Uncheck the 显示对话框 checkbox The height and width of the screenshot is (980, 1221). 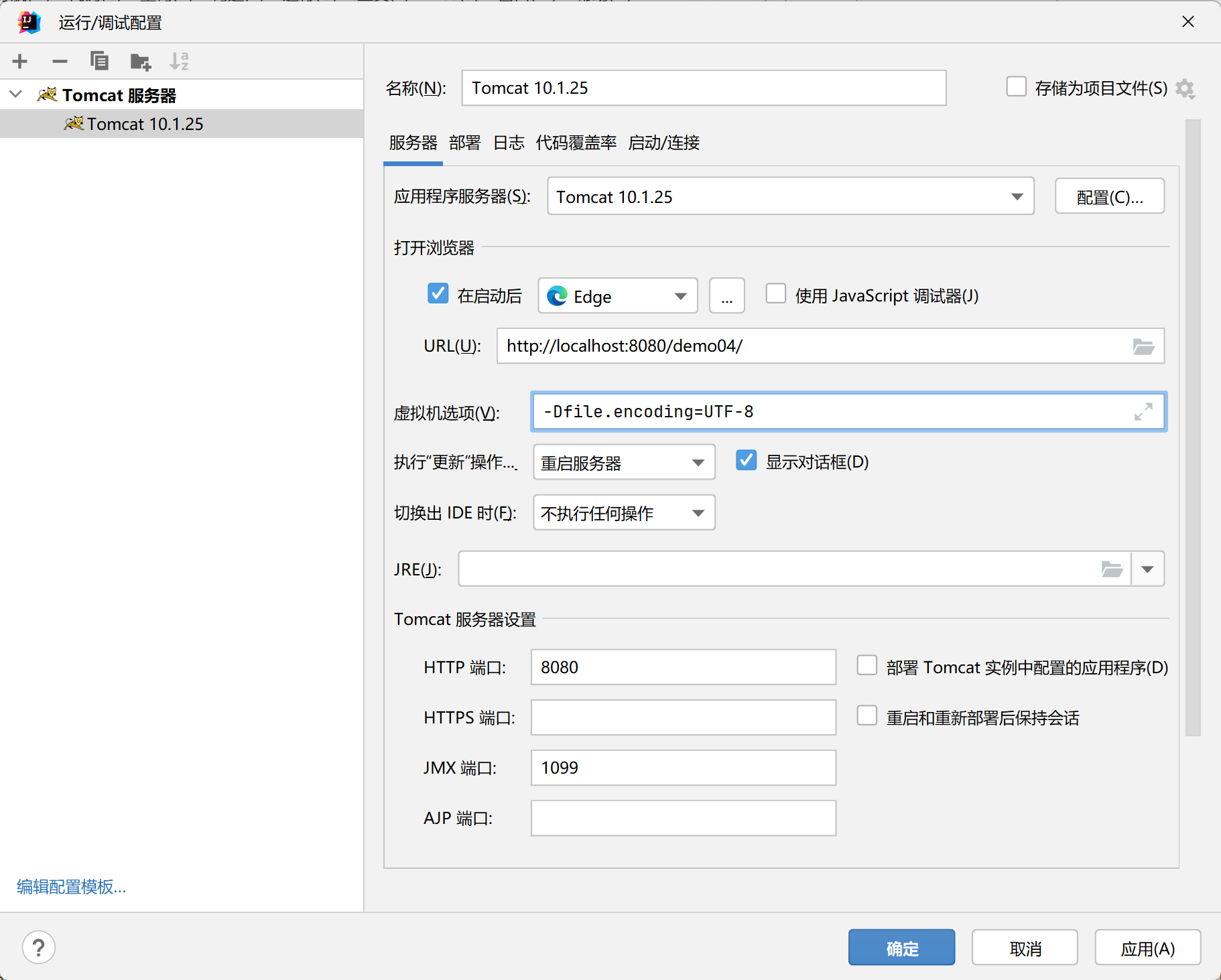(747, 460)
